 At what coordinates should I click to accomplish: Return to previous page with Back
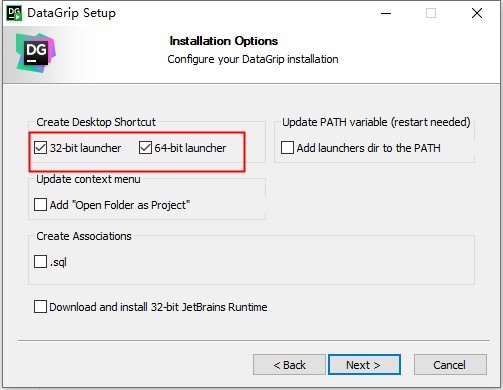(x=289, y=365)
